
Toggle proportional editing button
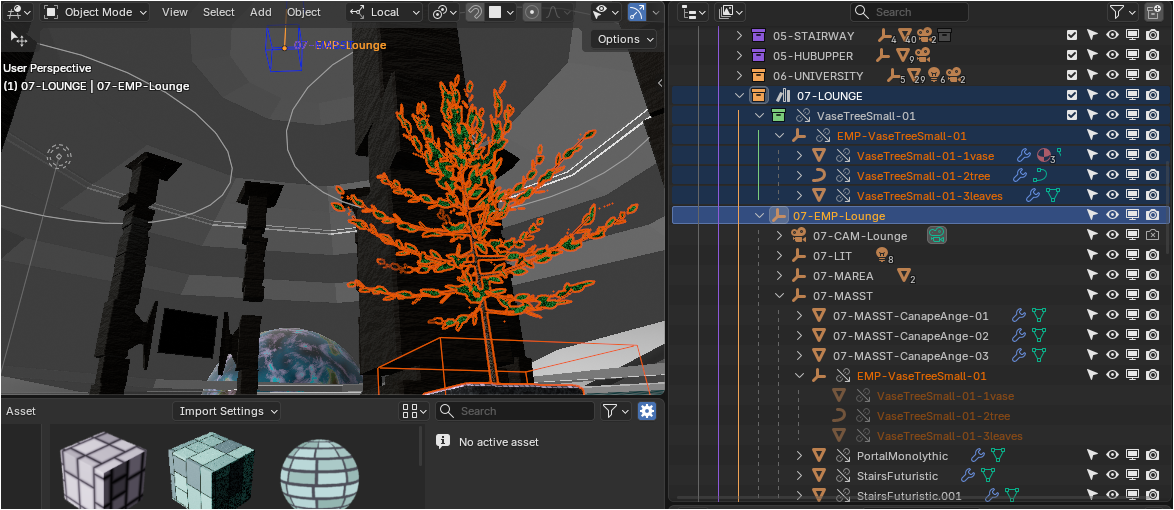coord(532,12)
